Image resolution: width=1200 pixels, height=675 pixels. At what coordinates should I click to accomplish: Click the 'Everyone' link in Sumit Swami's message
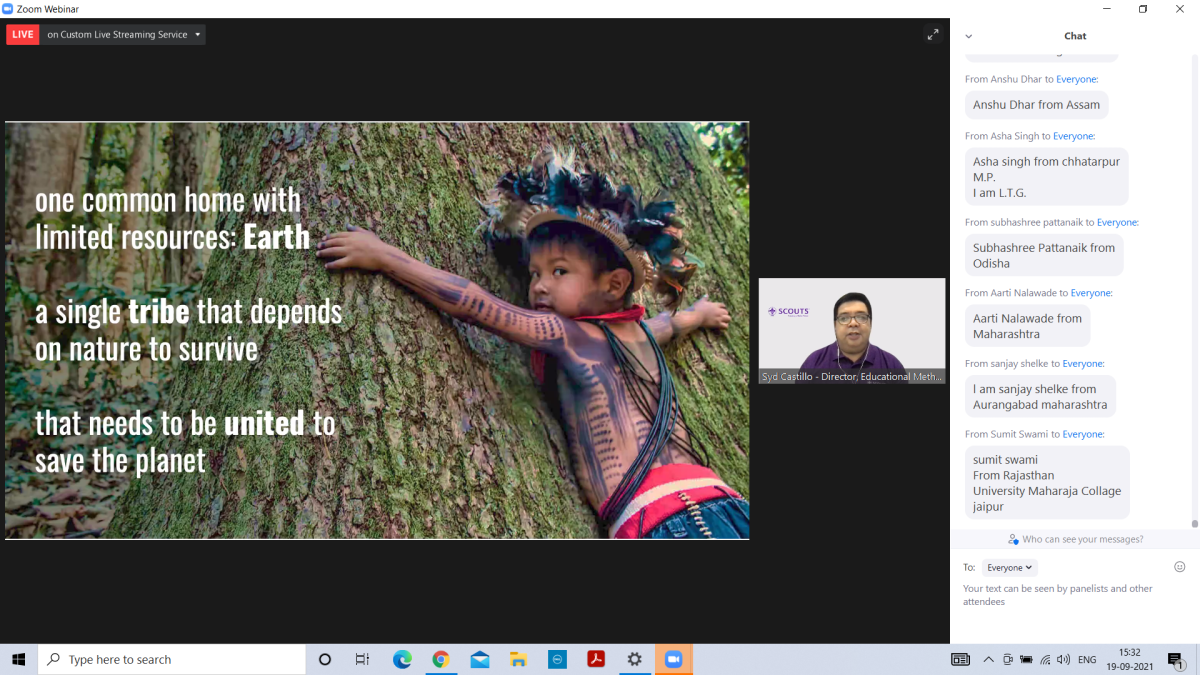click(x=1083, y=434)
